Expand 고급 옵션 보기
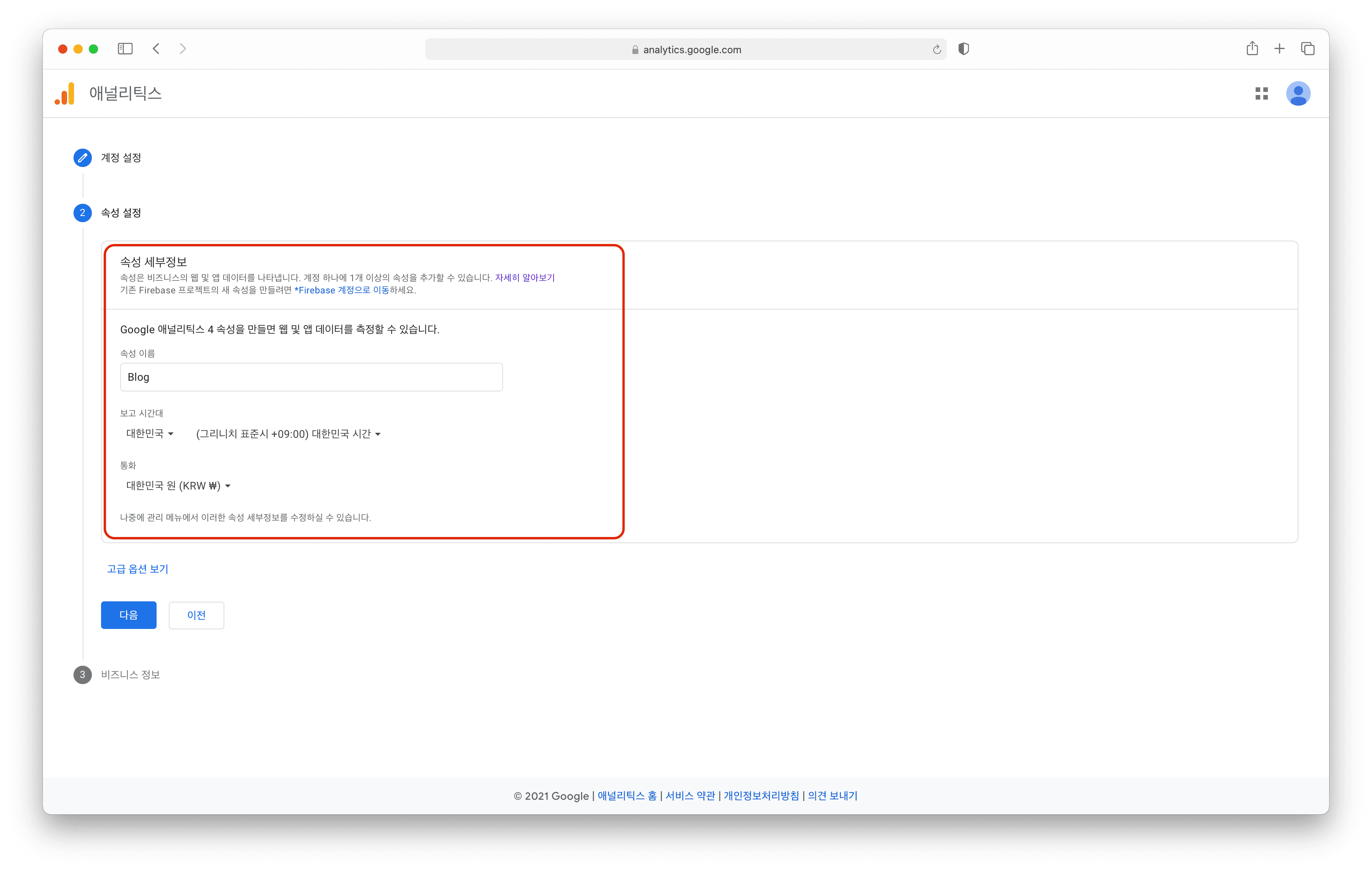The height and width of the screenshot is (871, 1372). click(x=137, y=569)
